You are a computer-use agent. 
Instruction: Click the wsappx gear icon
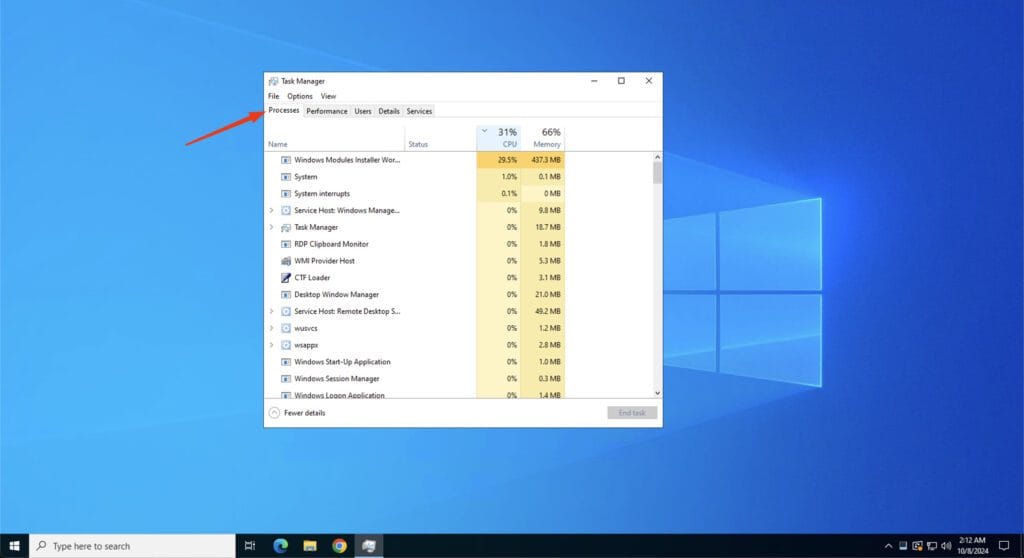(285, 345)
